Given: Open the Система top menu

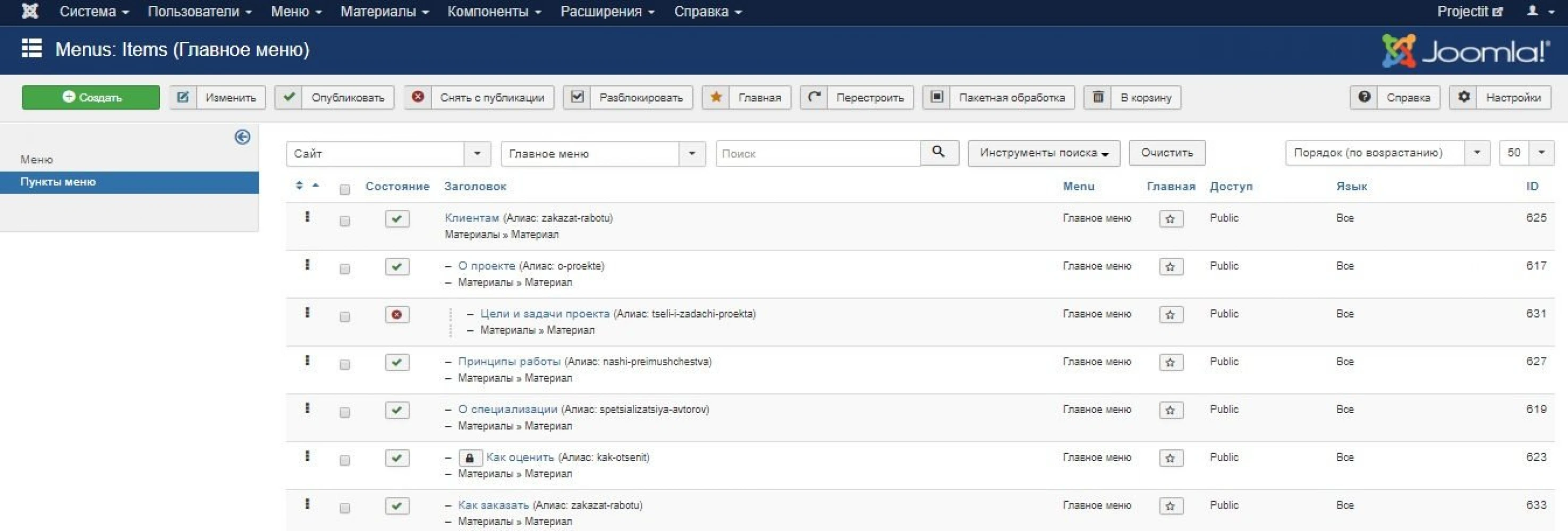Looking at the screenshot, I should click(94, 11).
